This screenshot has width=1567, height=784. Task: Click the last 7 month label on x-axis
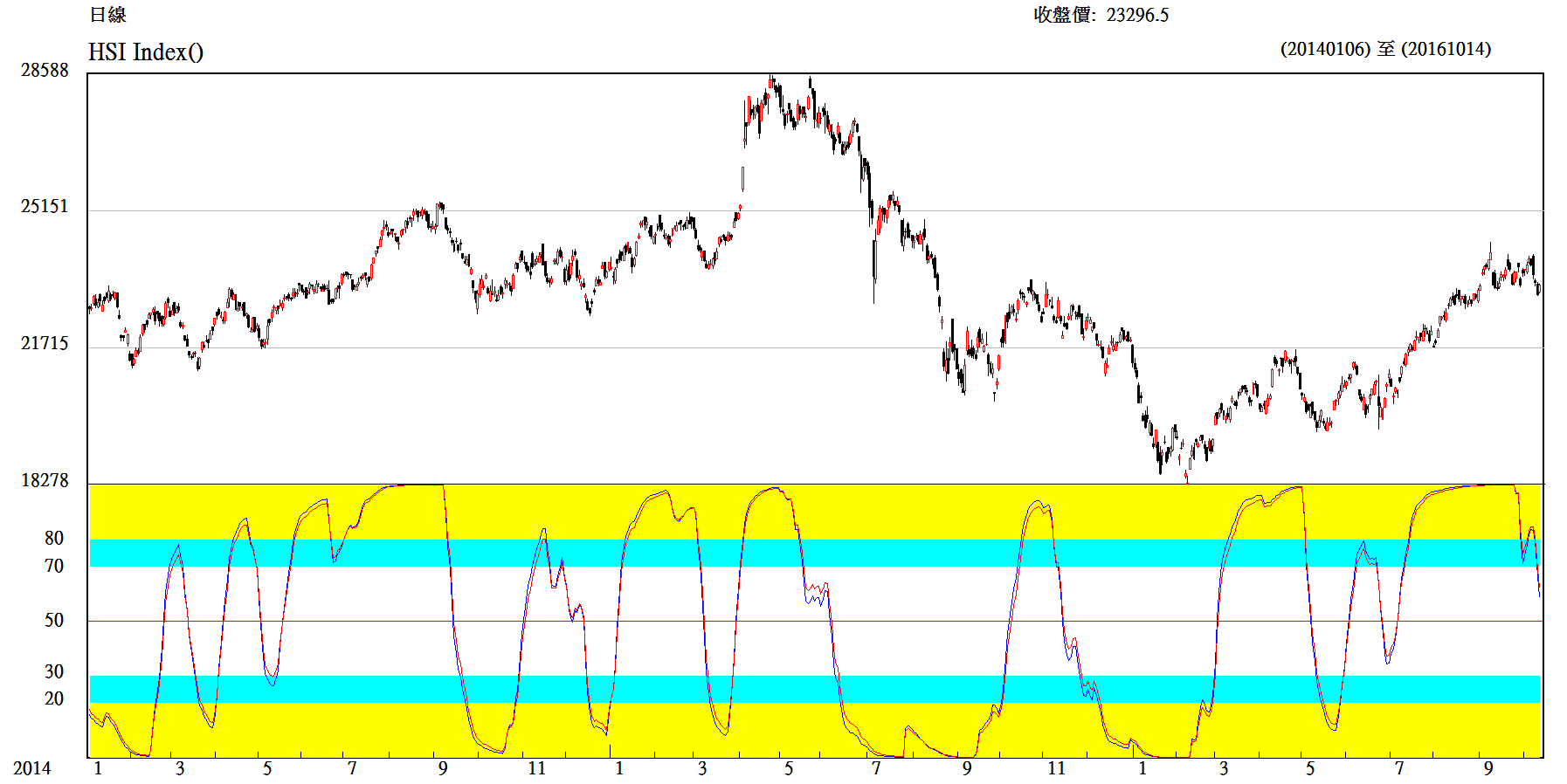1399,768
